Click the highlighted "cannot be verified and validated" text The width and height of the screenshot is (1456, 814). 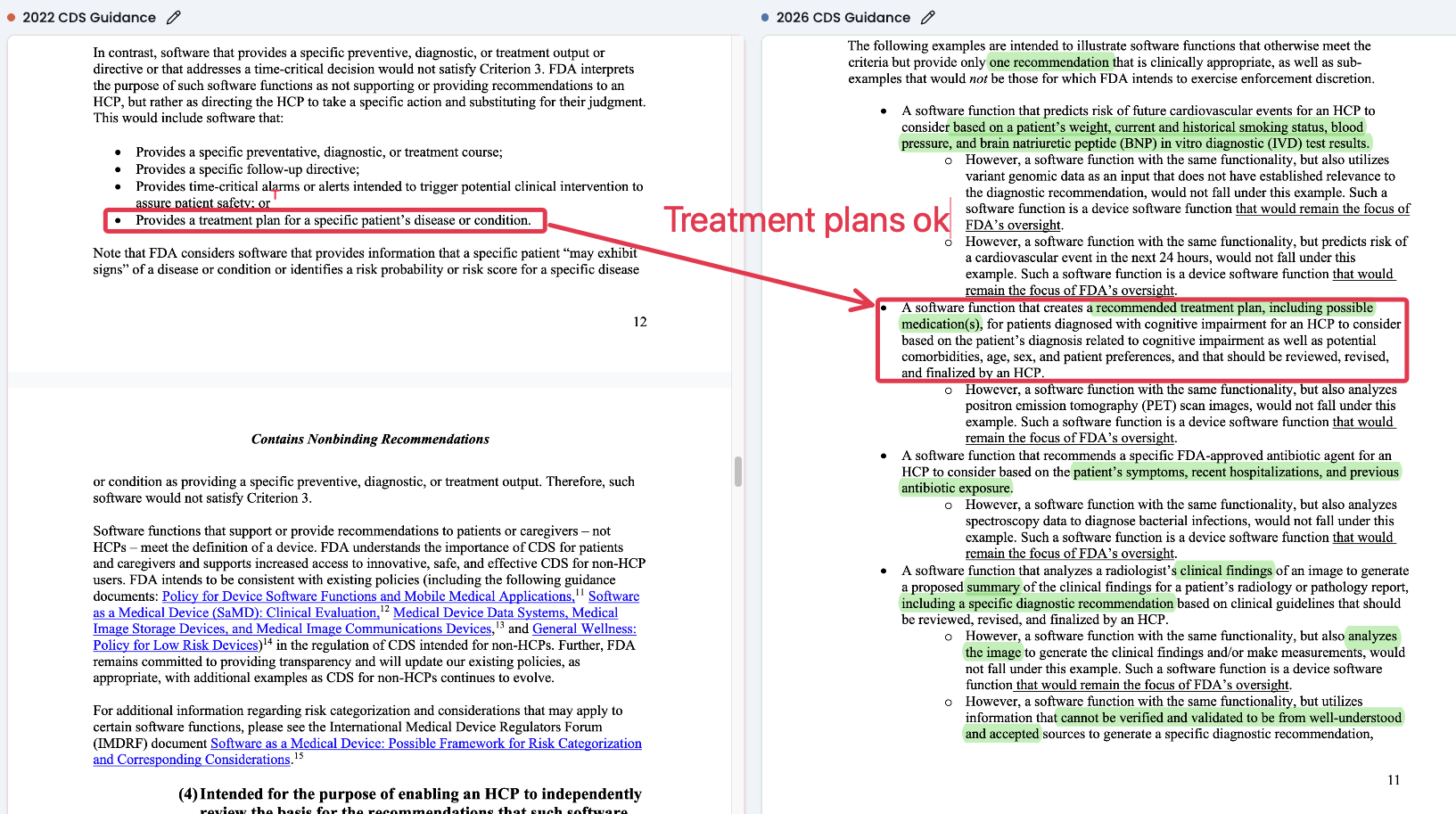pyautogui.click(x=1230, y=718)
